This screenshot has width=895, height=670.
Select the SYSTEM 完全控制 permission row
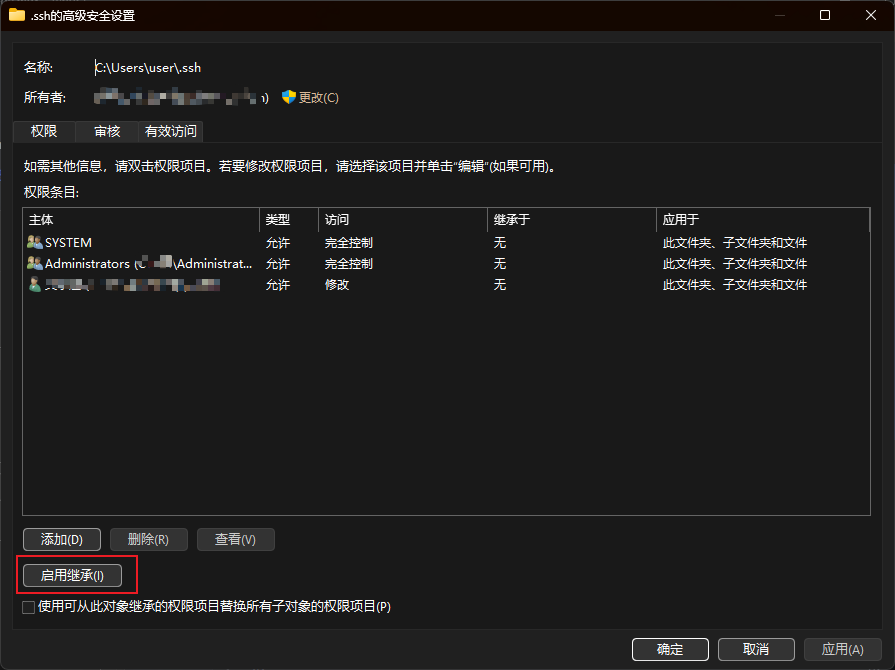[x=348, y=243]
